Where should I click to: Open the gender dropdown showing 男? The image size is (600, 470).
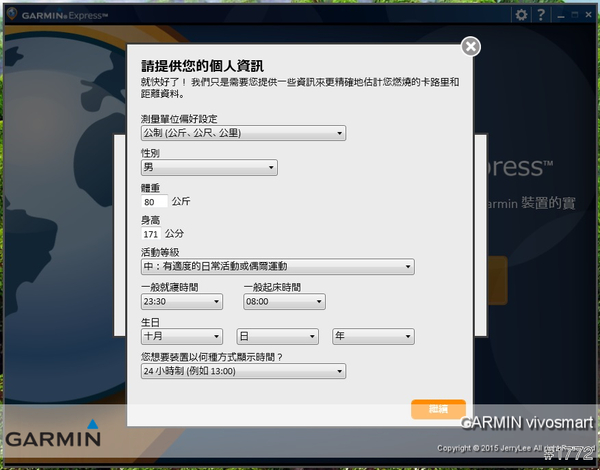pos(209,167)
